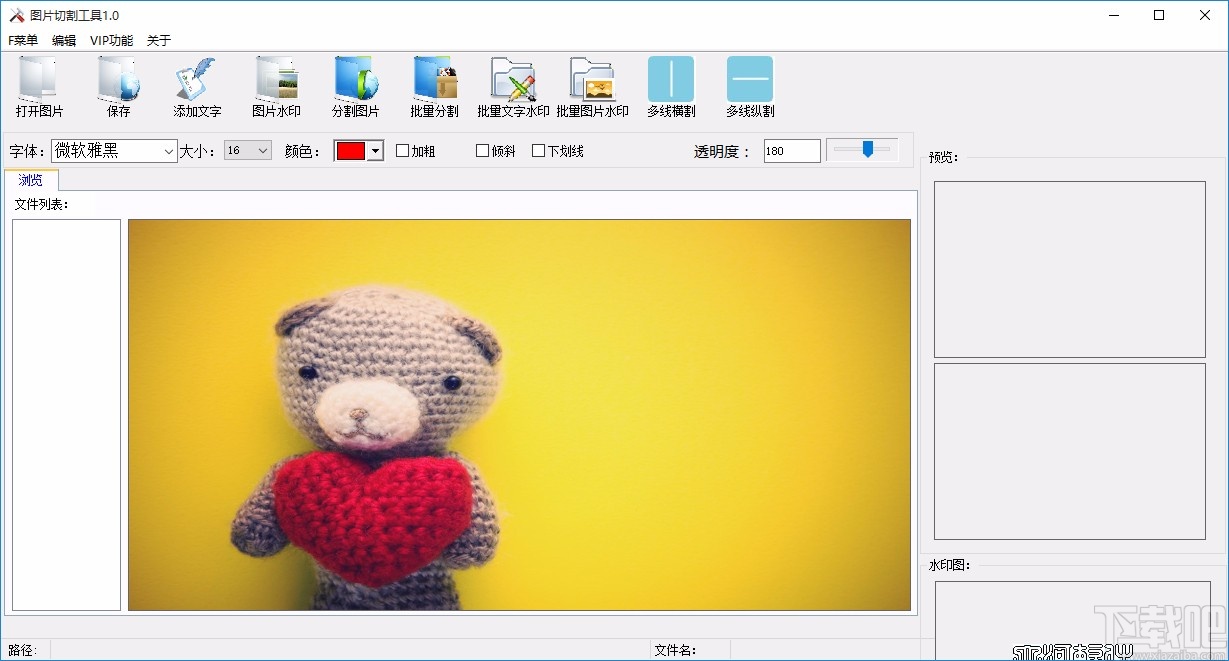Click the empty 文件列表 file list box

[66, 415]
